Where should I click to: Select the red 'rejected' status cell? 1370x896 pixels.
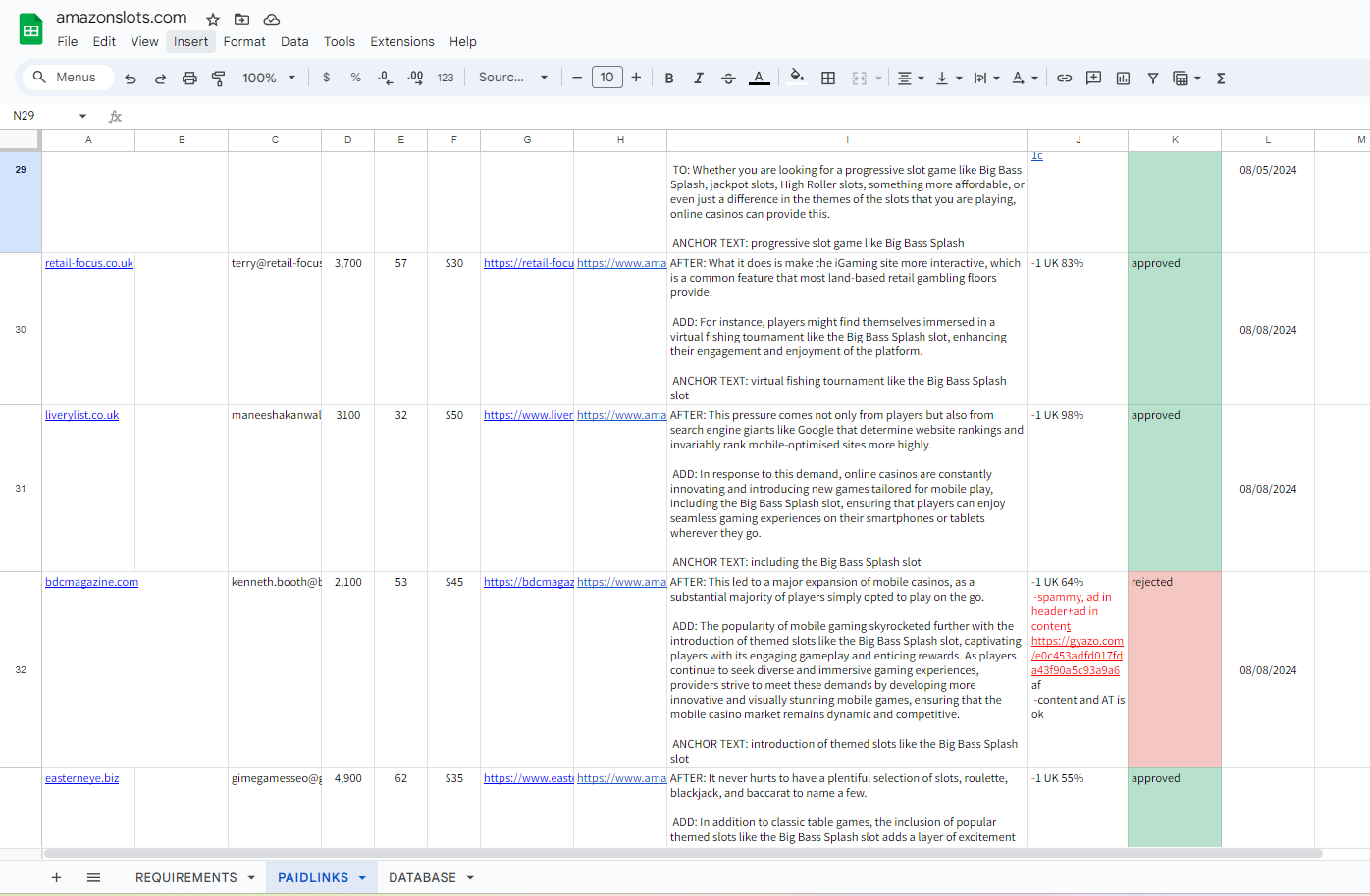(1175, 669)
